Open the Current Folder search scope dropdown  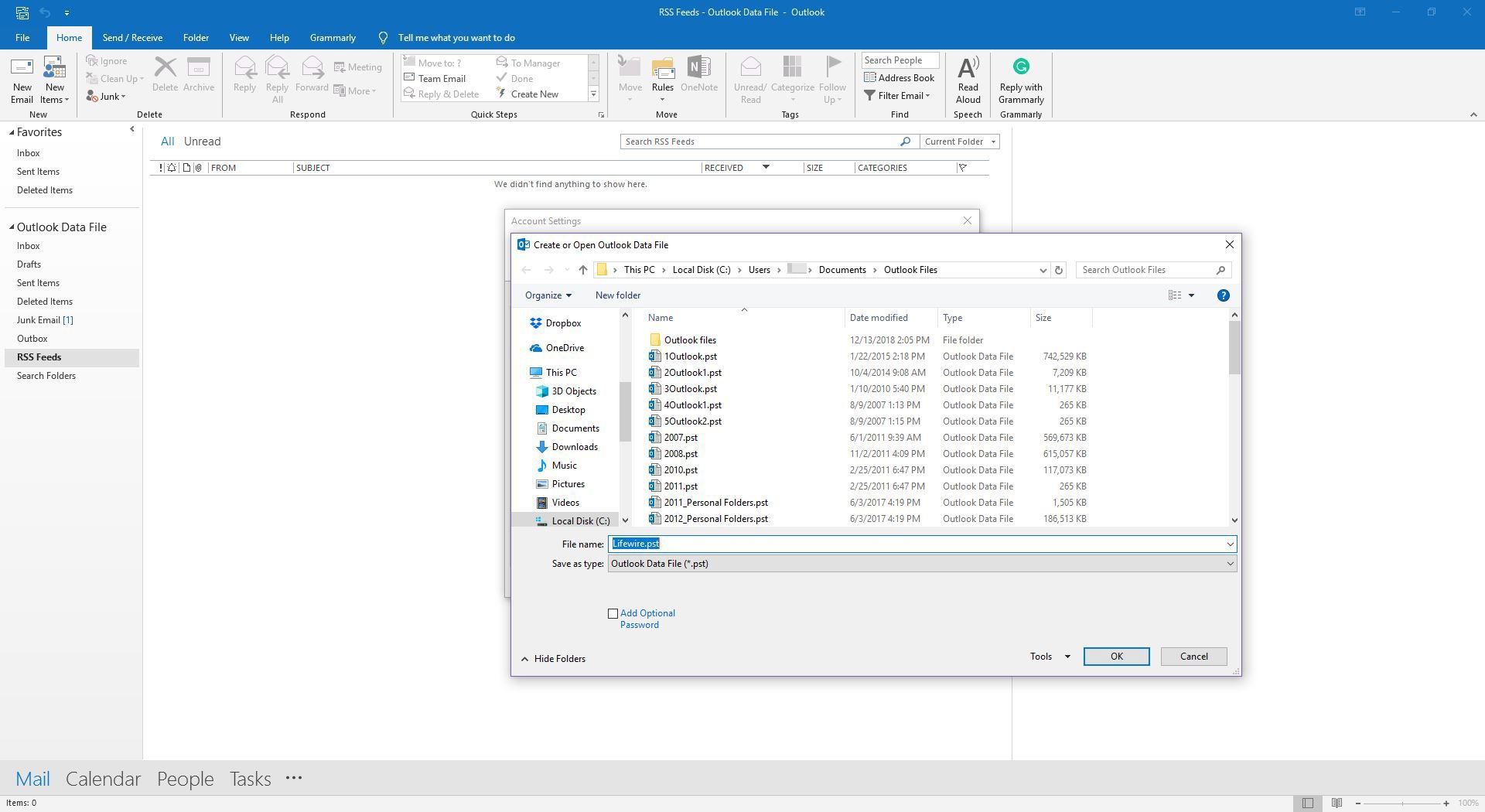[x=959, y=142]
